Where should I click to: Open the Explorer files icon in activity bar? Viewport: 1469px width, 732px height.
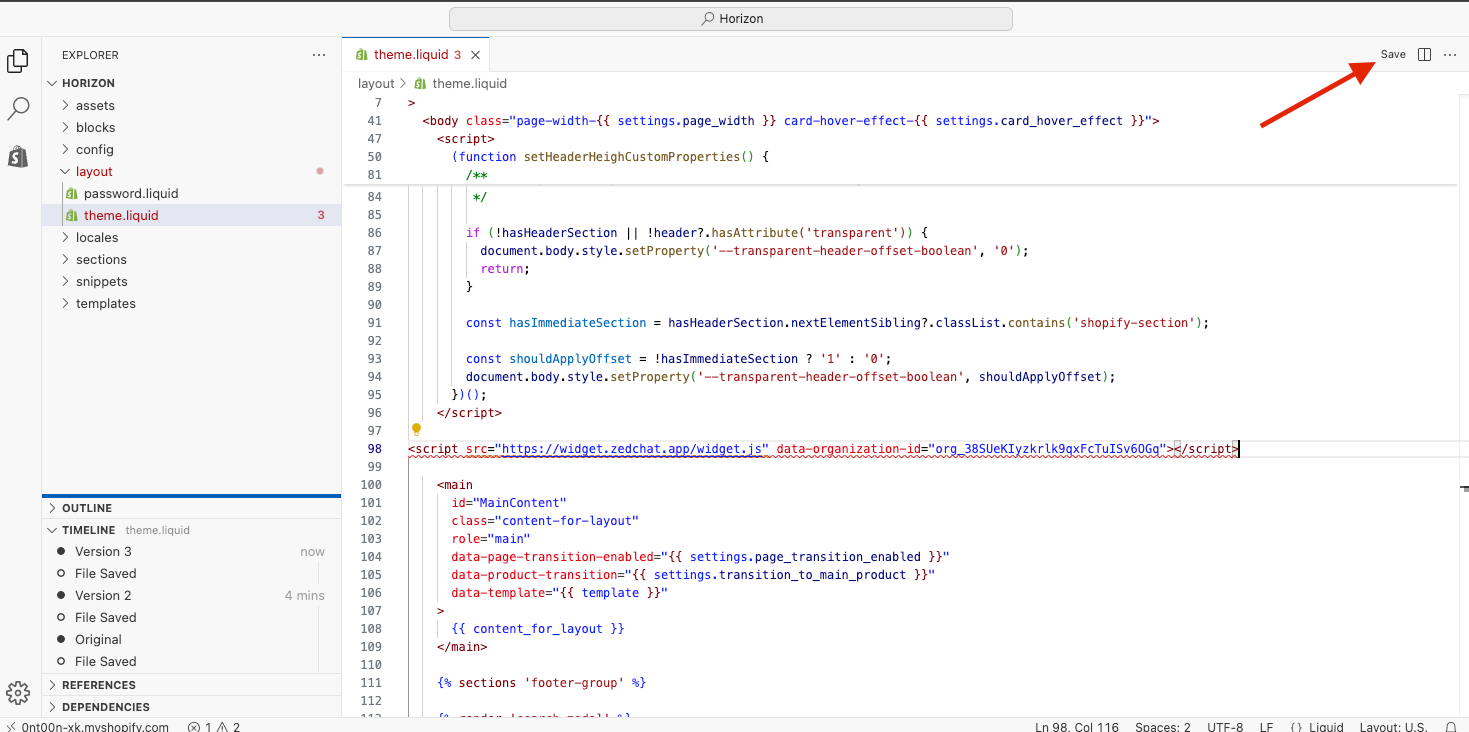click(17, 61)
